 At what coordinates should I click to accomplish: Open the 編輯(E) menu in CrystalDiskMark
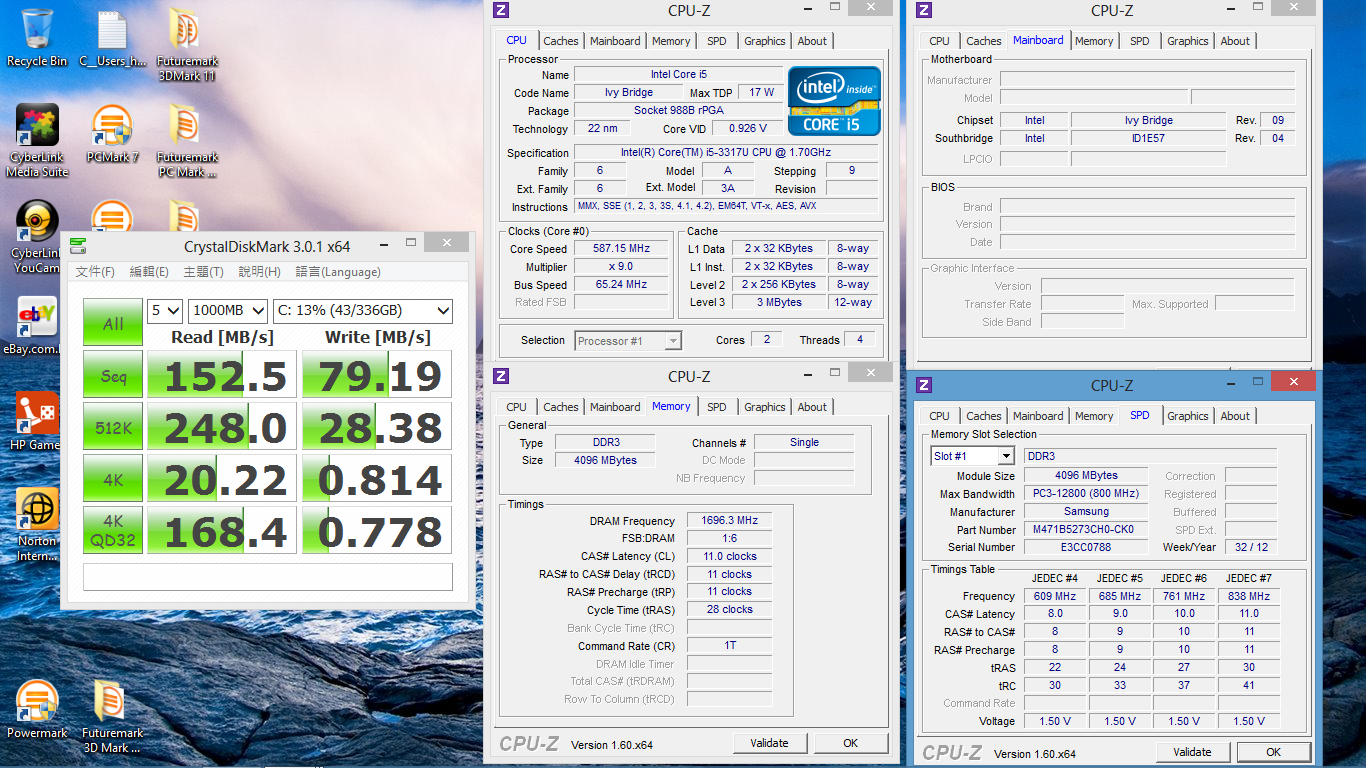[149, 272]
